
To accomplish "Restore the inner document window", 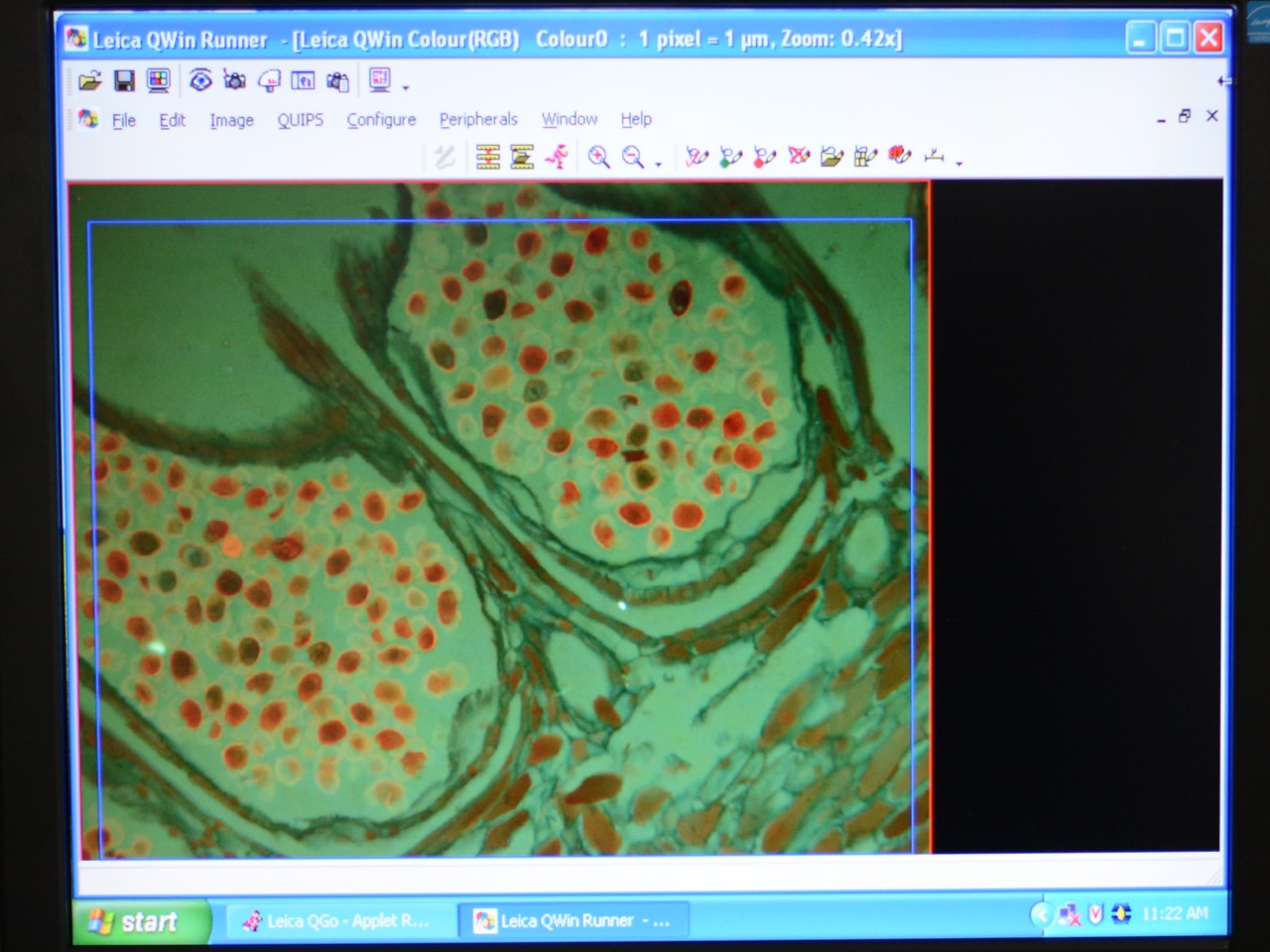I will (1185, 116).
